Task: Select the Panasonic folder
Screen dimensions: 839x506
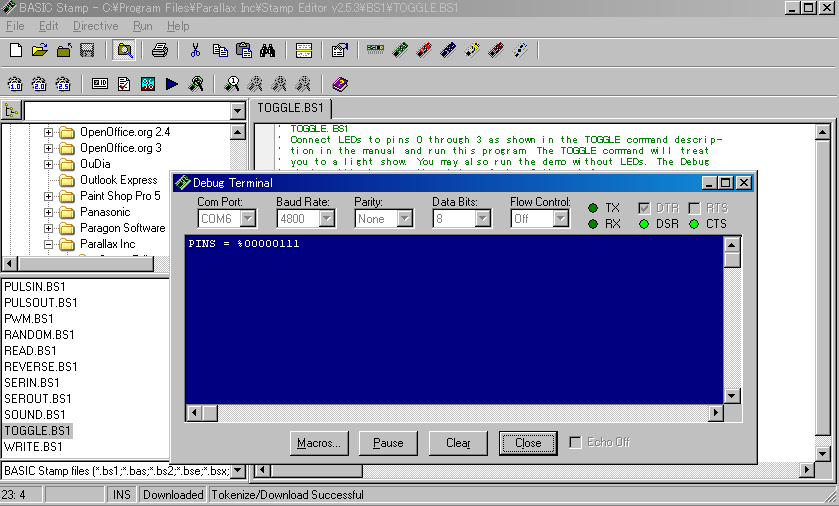Action: point(105,212)
